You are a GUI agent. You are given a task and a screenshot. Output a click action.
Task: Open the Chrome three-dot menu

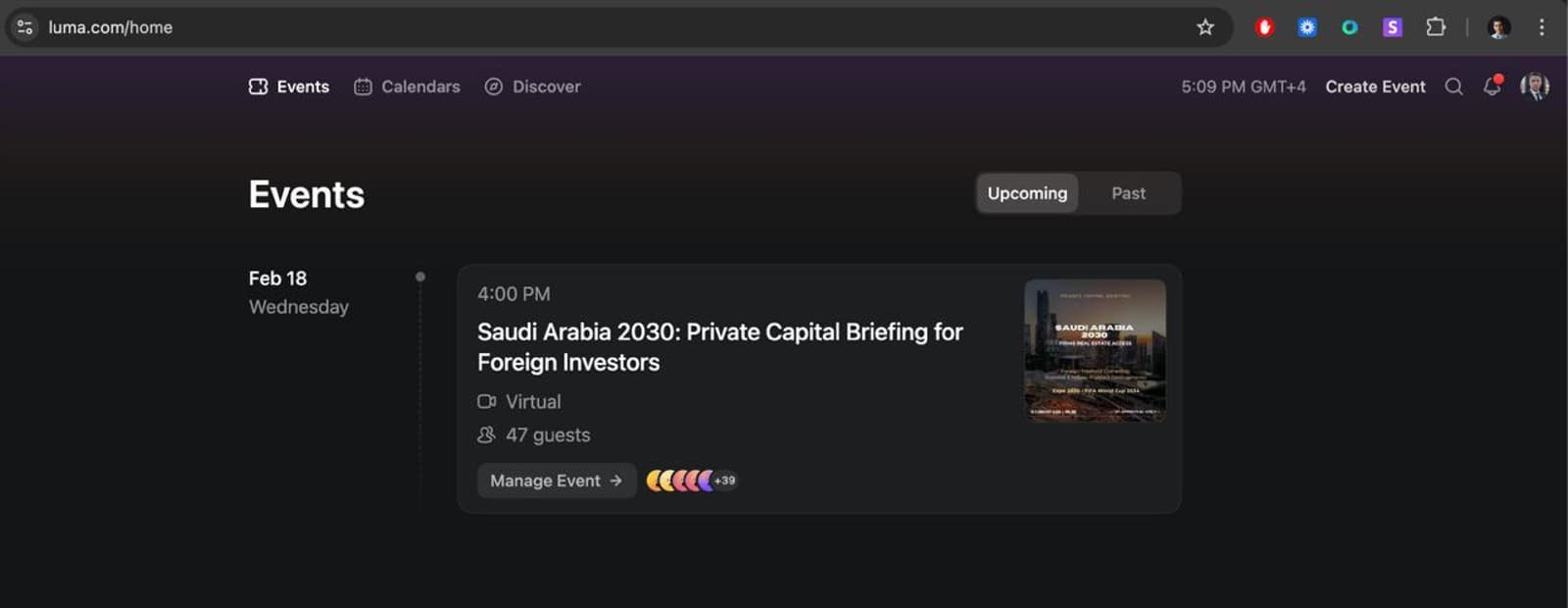[1542, 27]
